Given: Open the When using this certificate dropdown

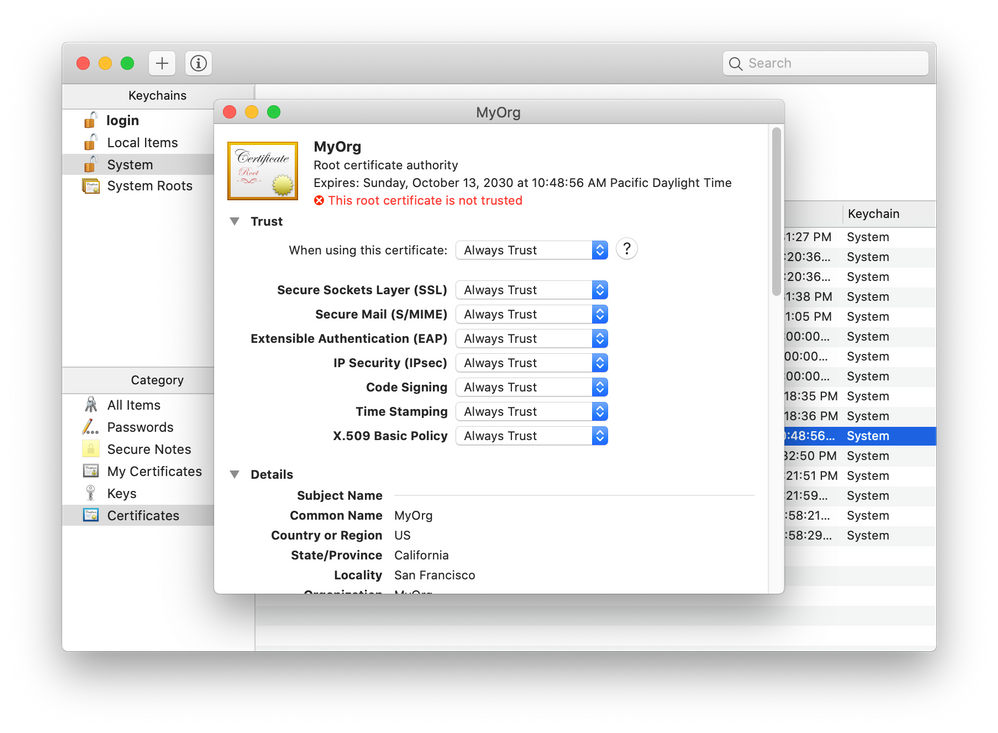Looking at the screenshot, I should (531, 250).
